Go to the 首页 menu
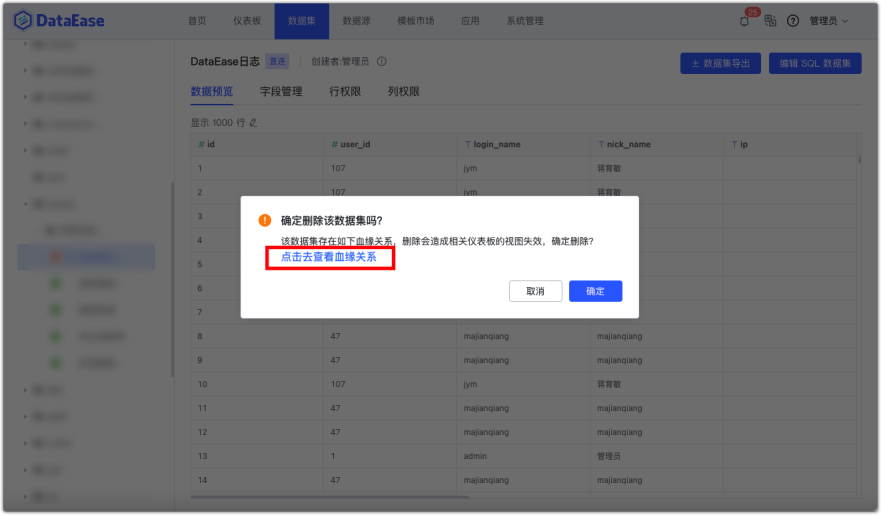The width and height of the screenshot is (881, 515). click(197, 21)
